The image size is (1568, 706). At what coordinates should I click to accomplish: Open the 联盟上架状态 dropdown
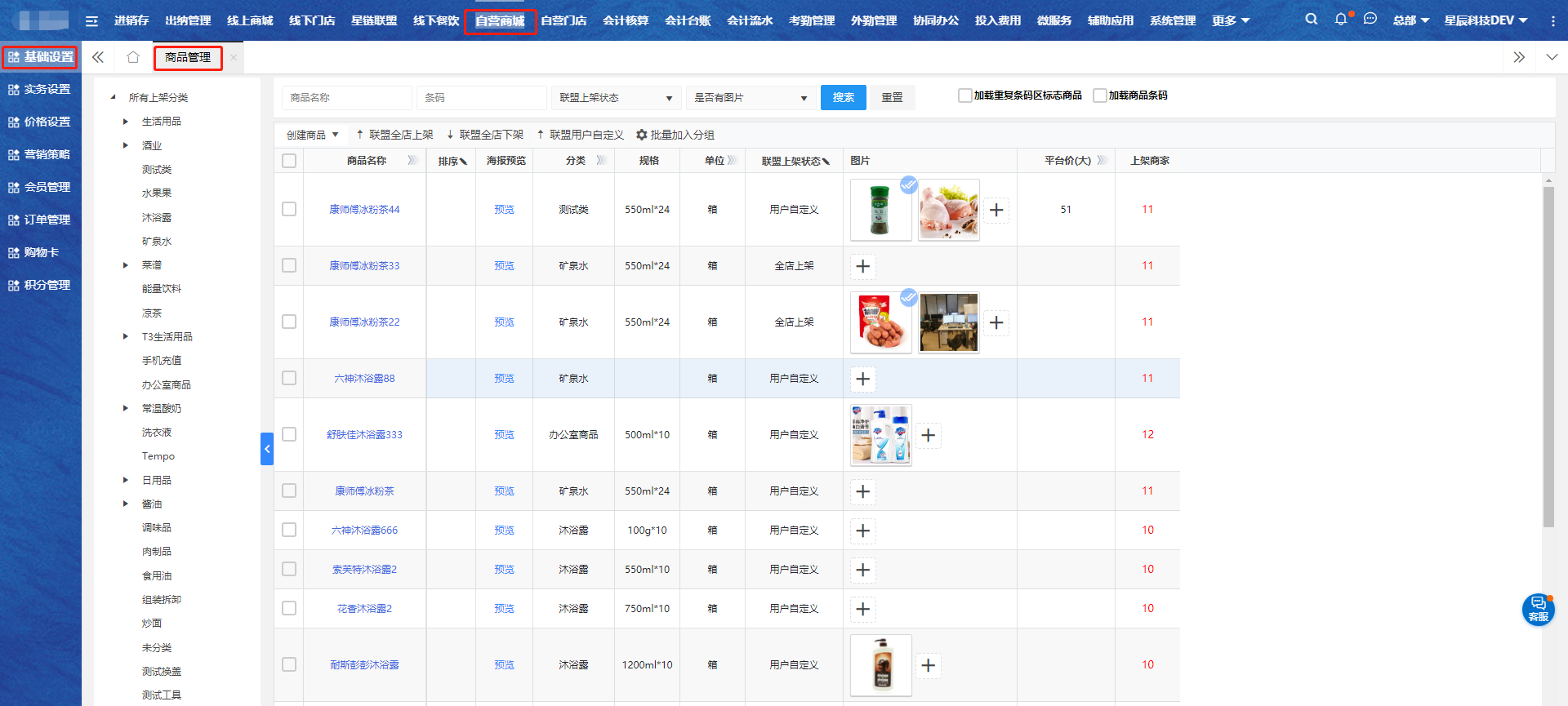[616, 98]
